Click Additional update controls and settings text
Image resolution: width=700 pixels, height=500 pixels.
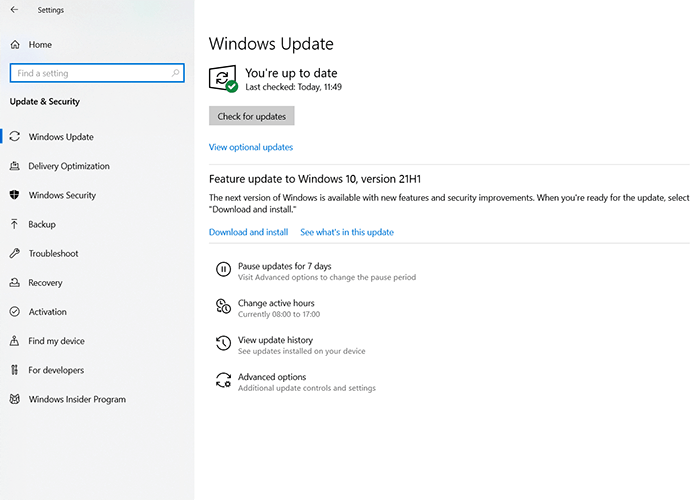[307, 388]
